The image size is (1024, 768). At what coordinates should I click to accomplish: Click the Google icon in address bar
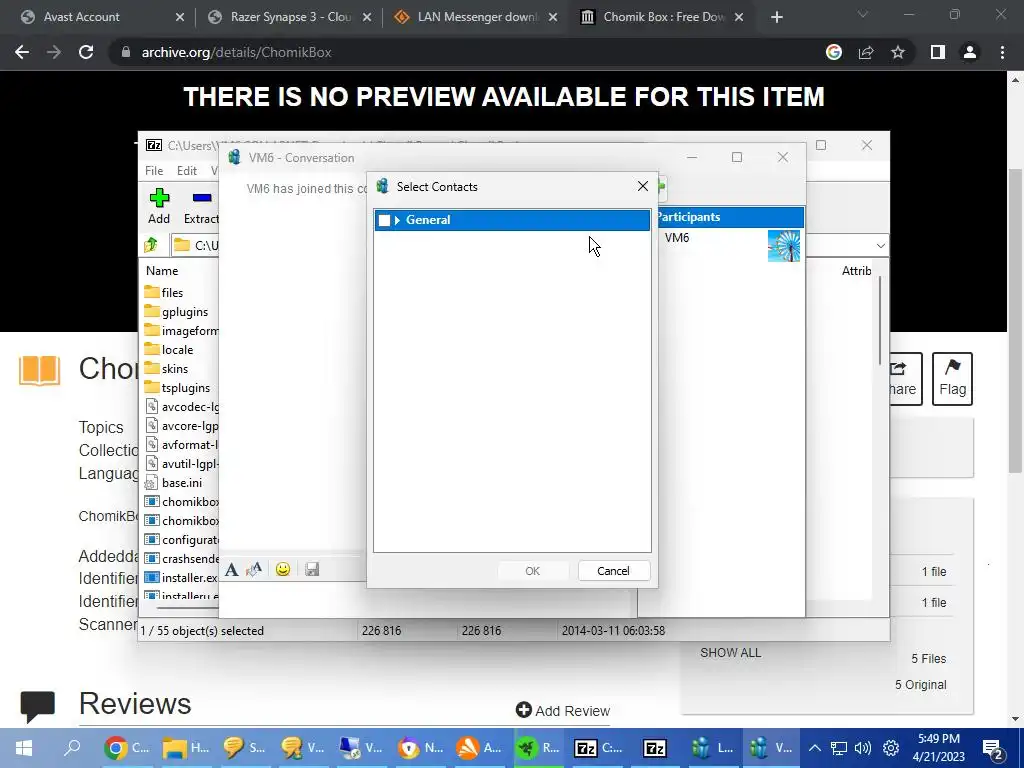(833, 52)
